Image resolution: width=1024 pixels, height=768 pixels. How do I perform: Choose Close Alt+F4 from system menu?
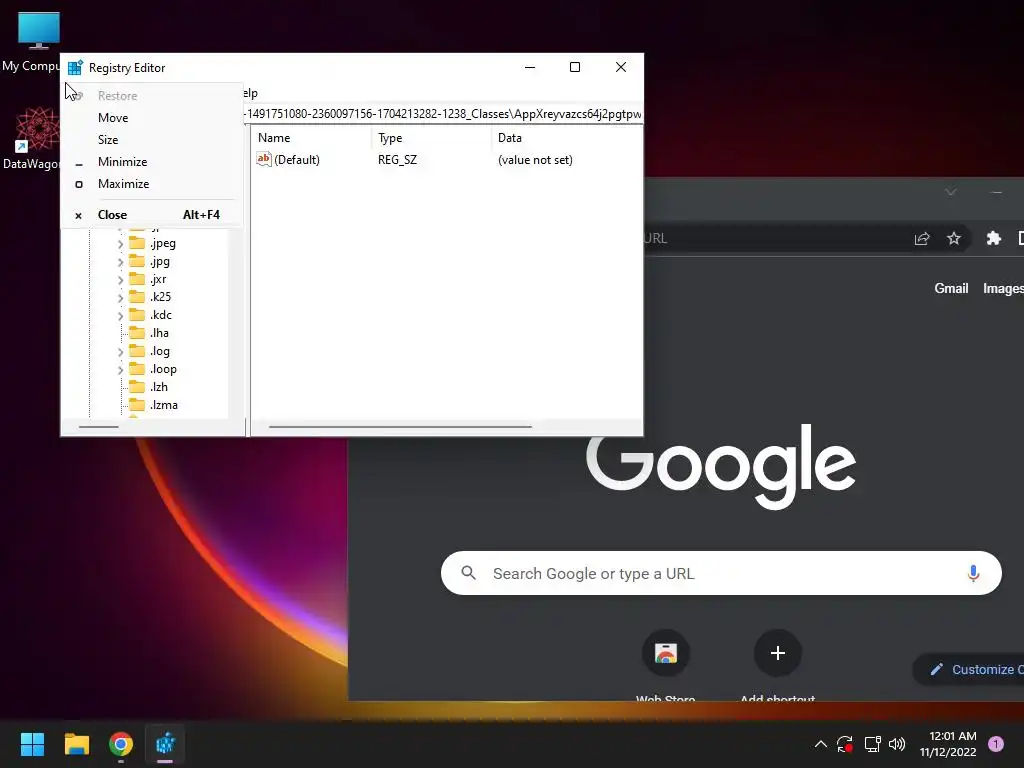(152, 215)
